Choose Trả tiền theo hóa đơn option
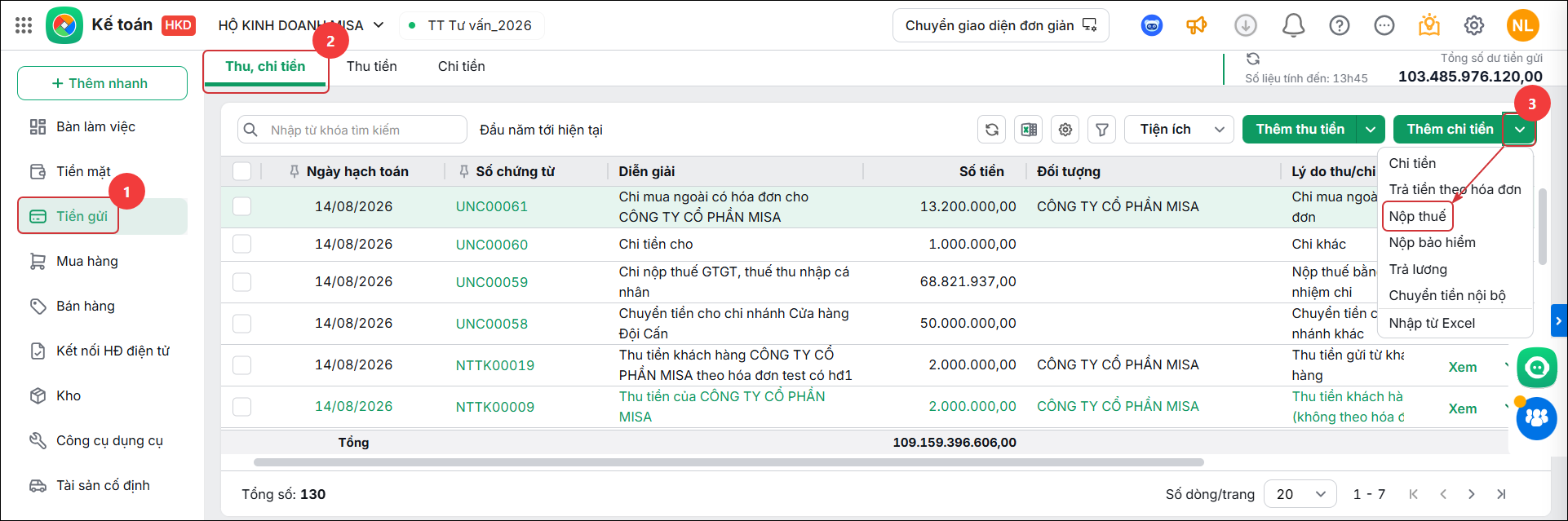 click(1455, 189)
